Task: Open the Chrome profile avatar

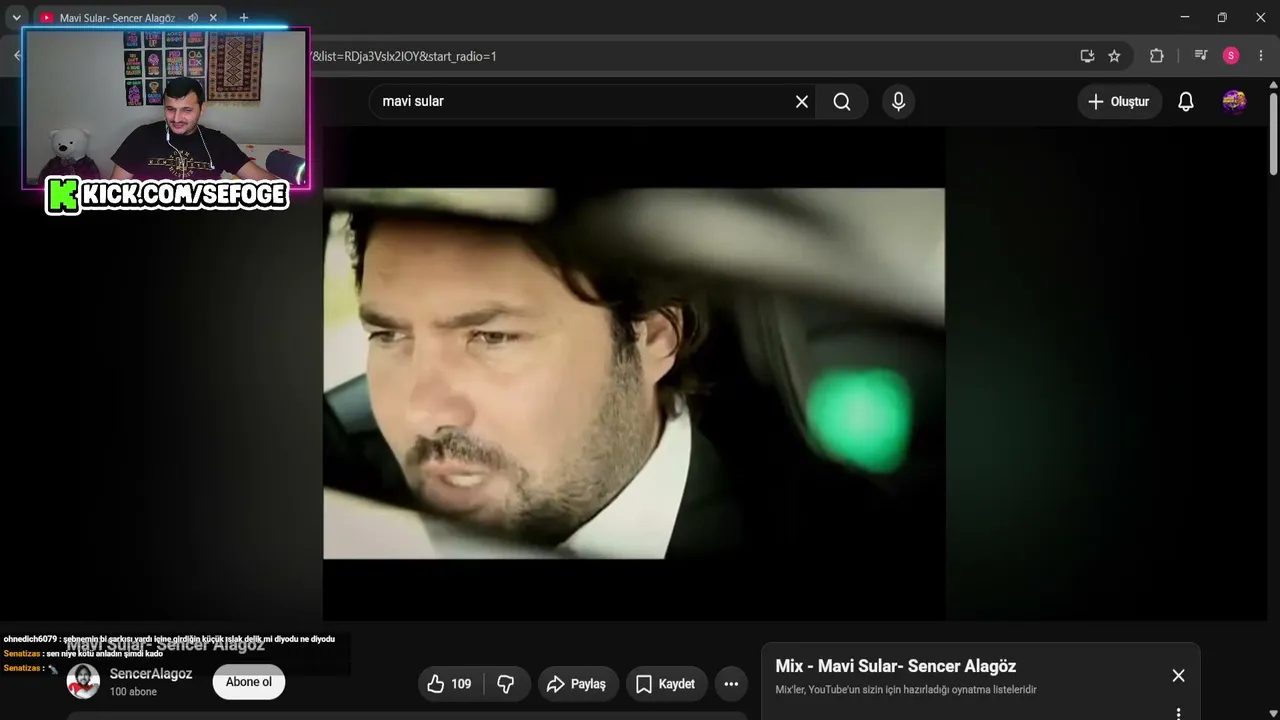Action: [x=1231, y=56]
